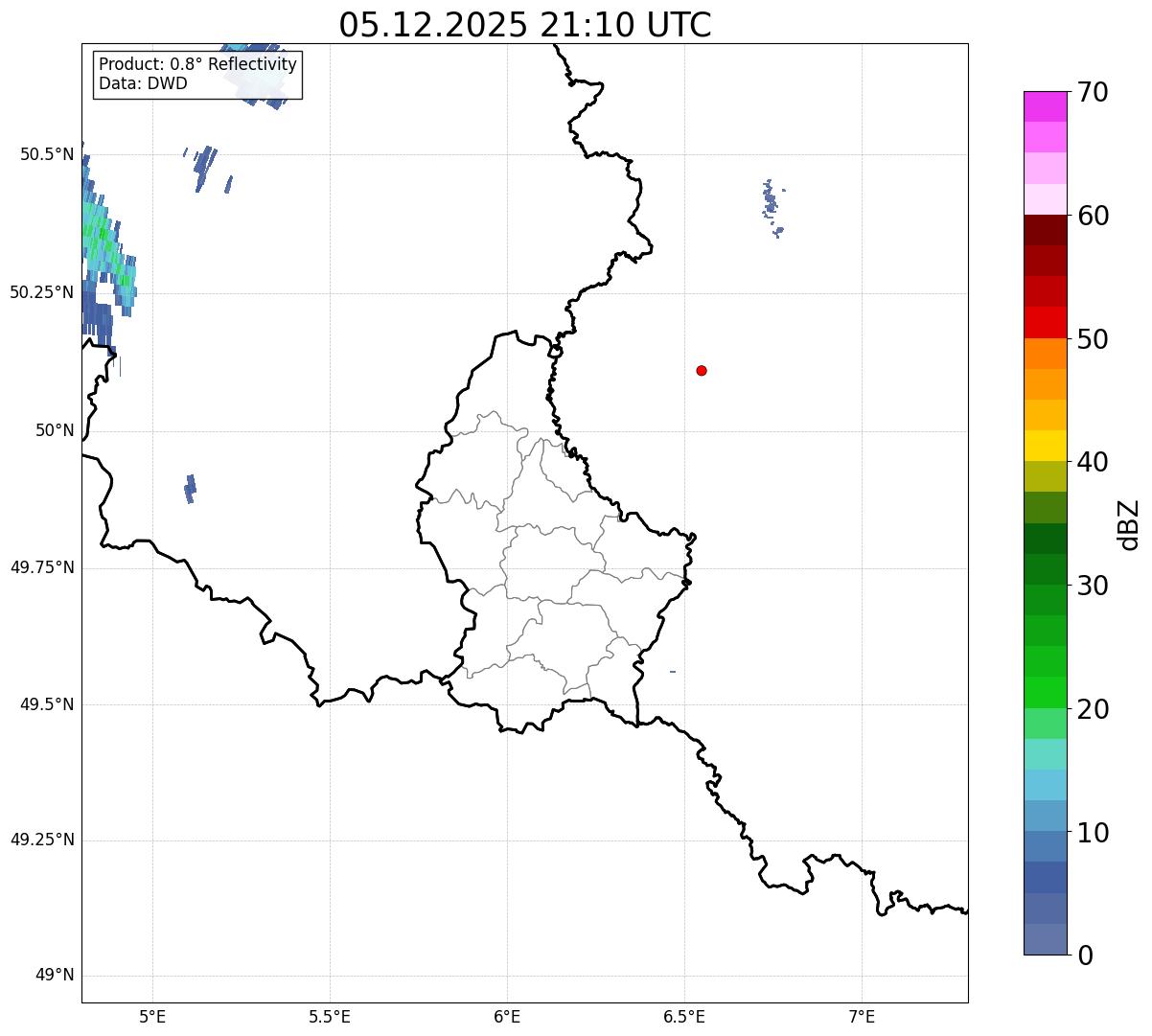Click the colorbar tick label 70
1152x1036 pixels.
click(x=1093, y=93)
